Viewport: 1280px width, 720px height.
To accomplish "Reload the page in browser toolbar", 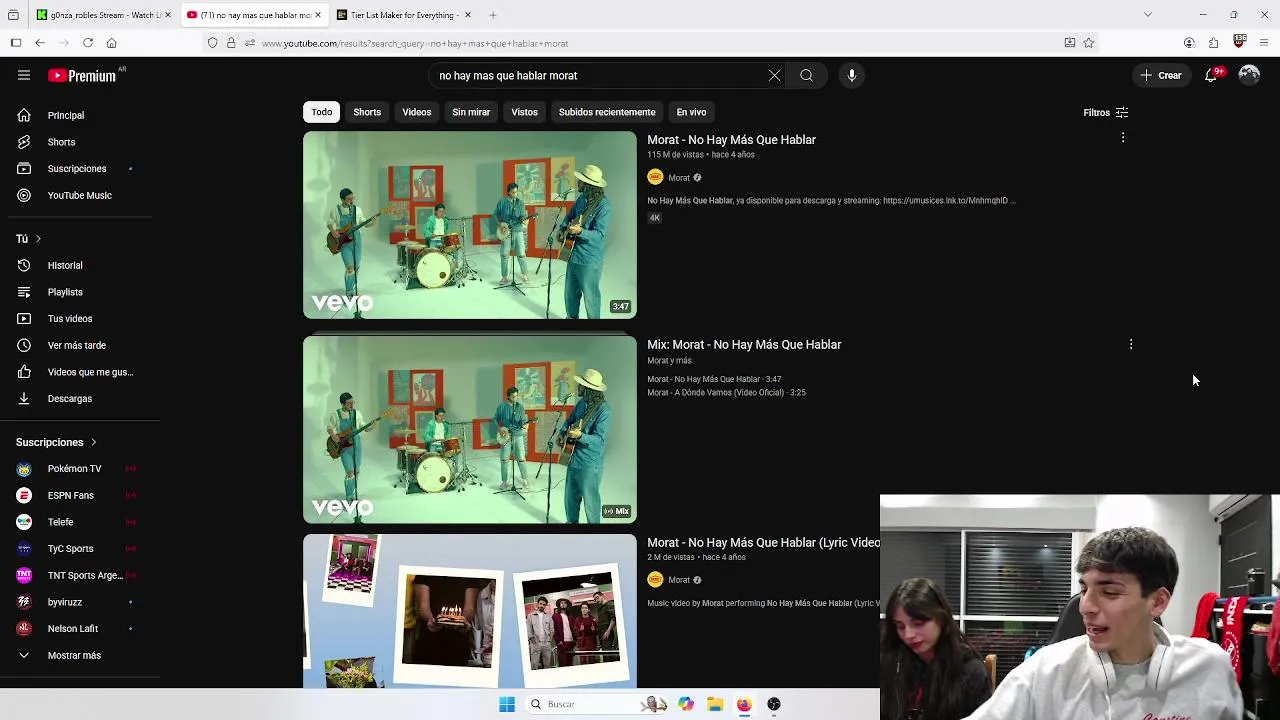I will pos(88,43).
